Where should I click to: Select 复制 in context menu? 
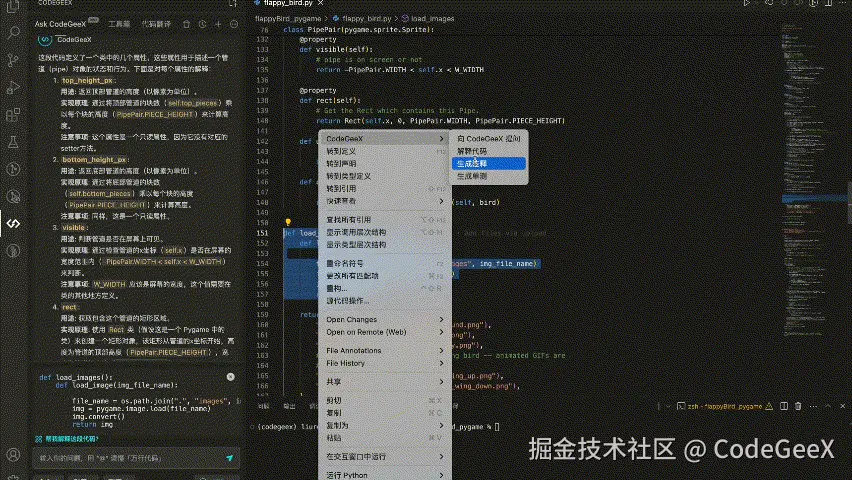[x=385, y=413]
